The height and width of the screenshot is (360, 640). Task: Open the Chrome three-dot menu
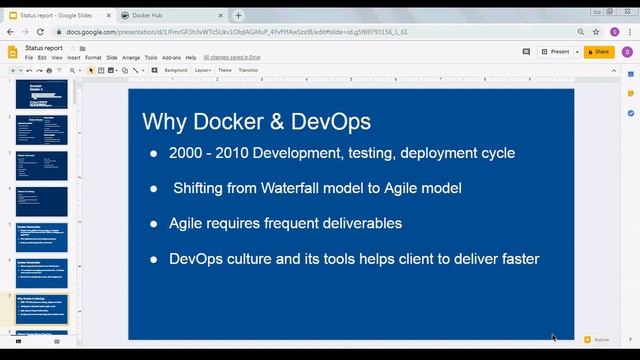630,32
